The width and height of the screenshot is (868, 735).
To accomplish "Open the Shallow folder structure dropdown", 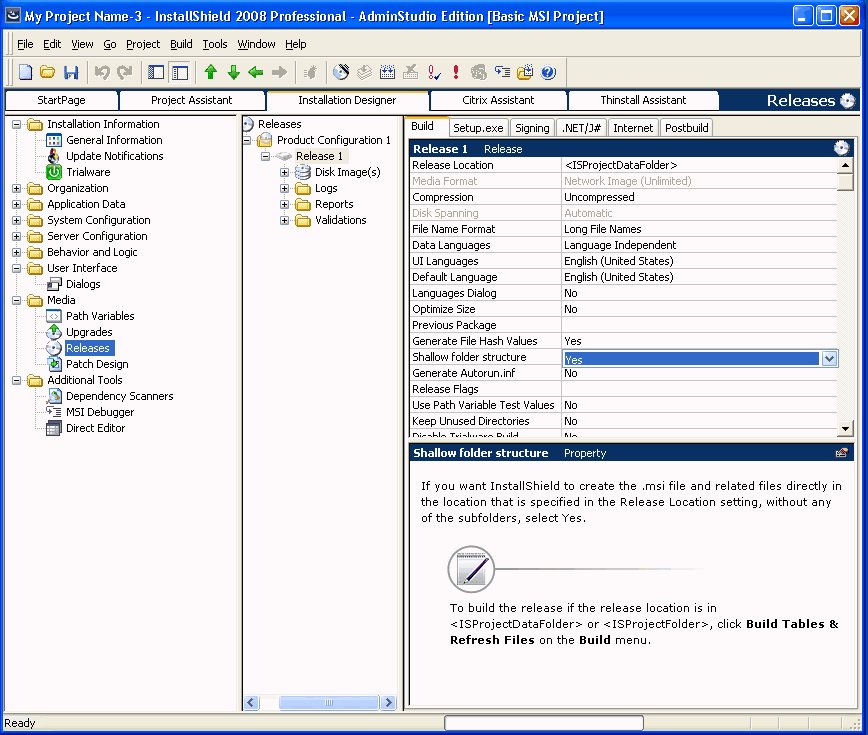I will coord(829,359).
